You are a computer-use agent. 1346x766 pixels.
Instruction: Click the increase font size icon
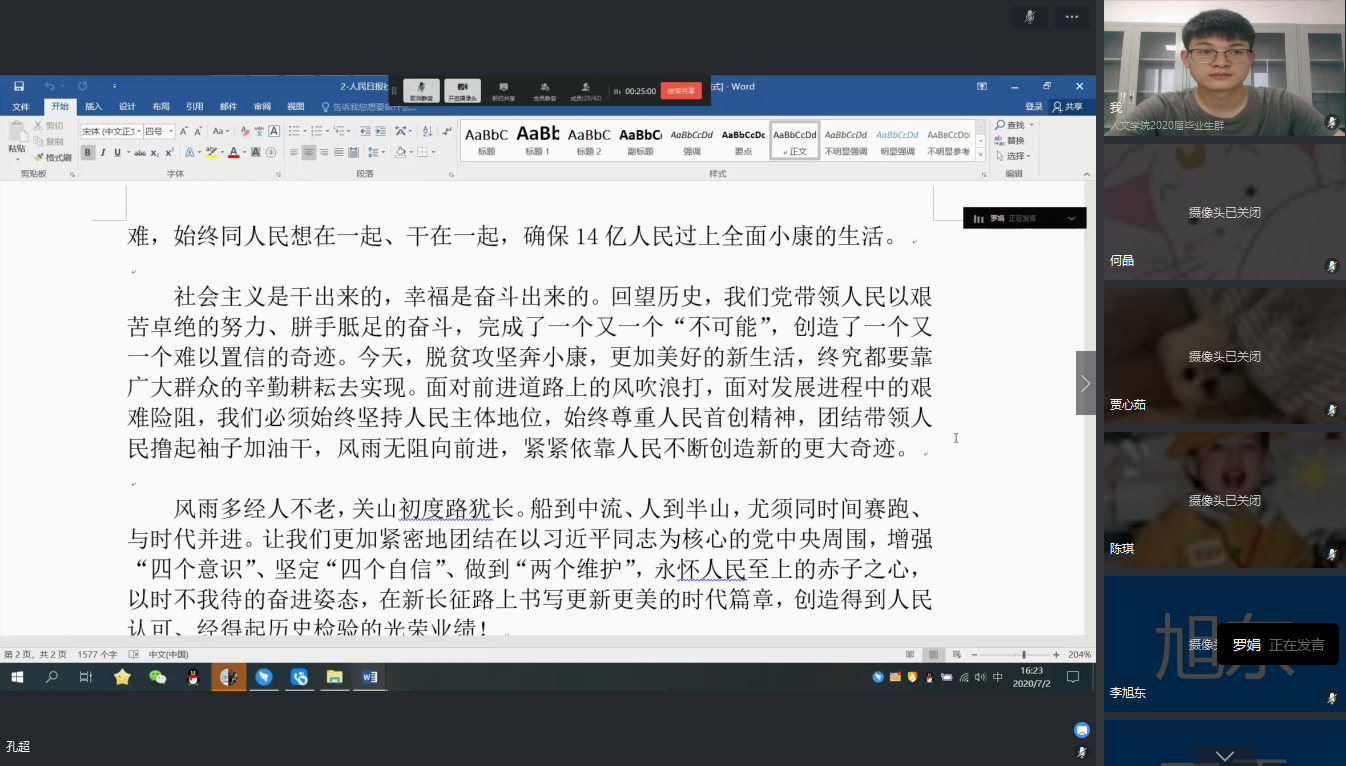pyautogui.click(x=185, y=132)
